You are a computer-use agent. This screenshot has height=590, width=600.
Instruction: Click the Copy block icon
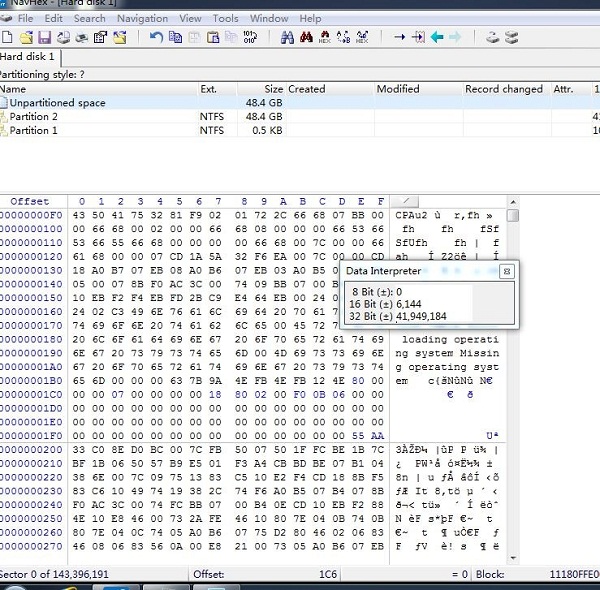tap(175, 37)
